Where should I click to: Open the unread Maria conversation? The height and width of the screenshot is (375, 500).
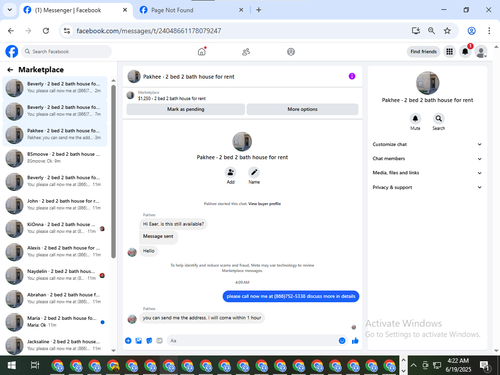(x=55, y=322)
